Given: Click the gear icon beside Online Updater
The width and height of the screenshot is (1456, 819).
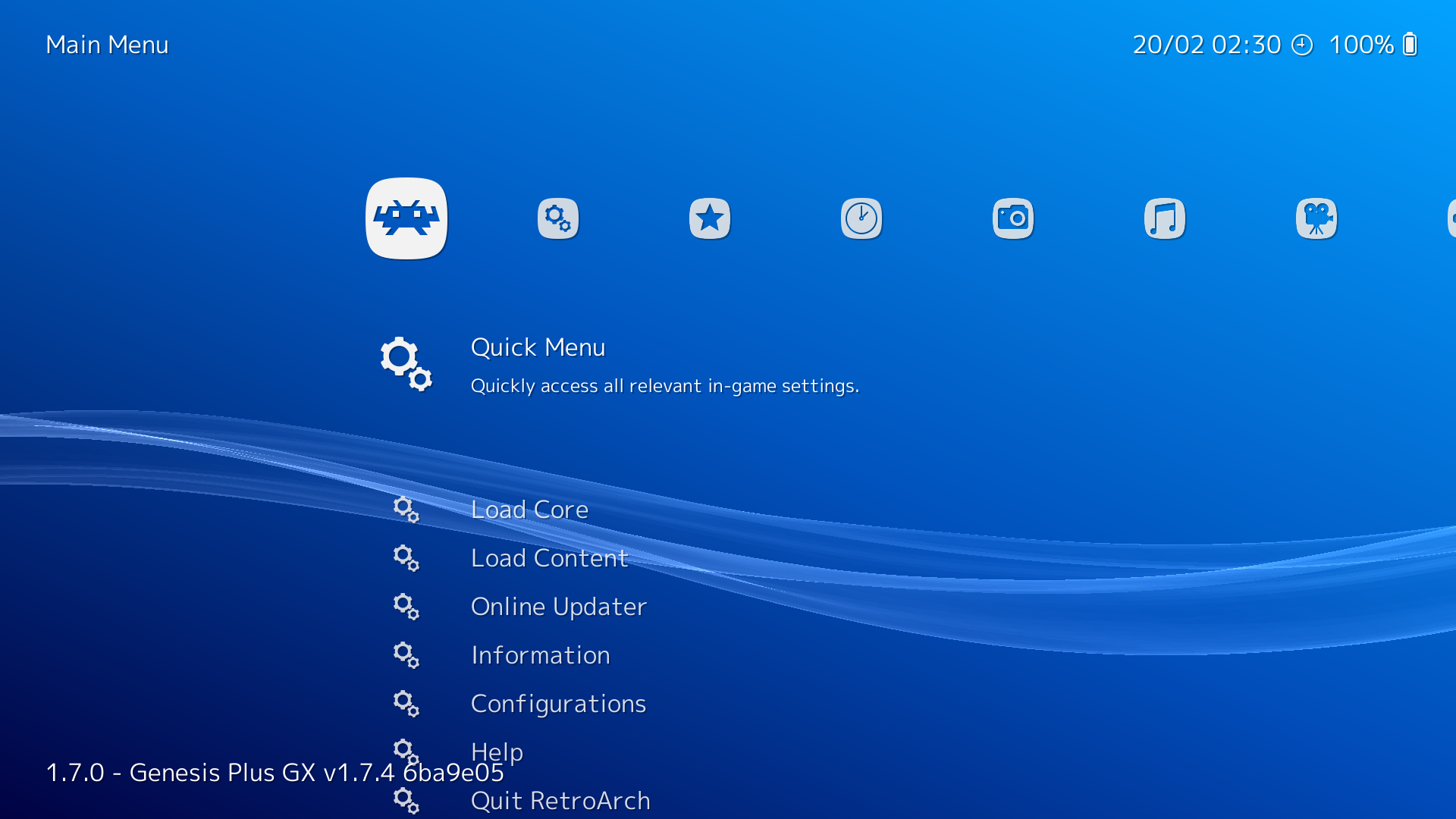Looking at the screenshot, I should tap(406, 607).
